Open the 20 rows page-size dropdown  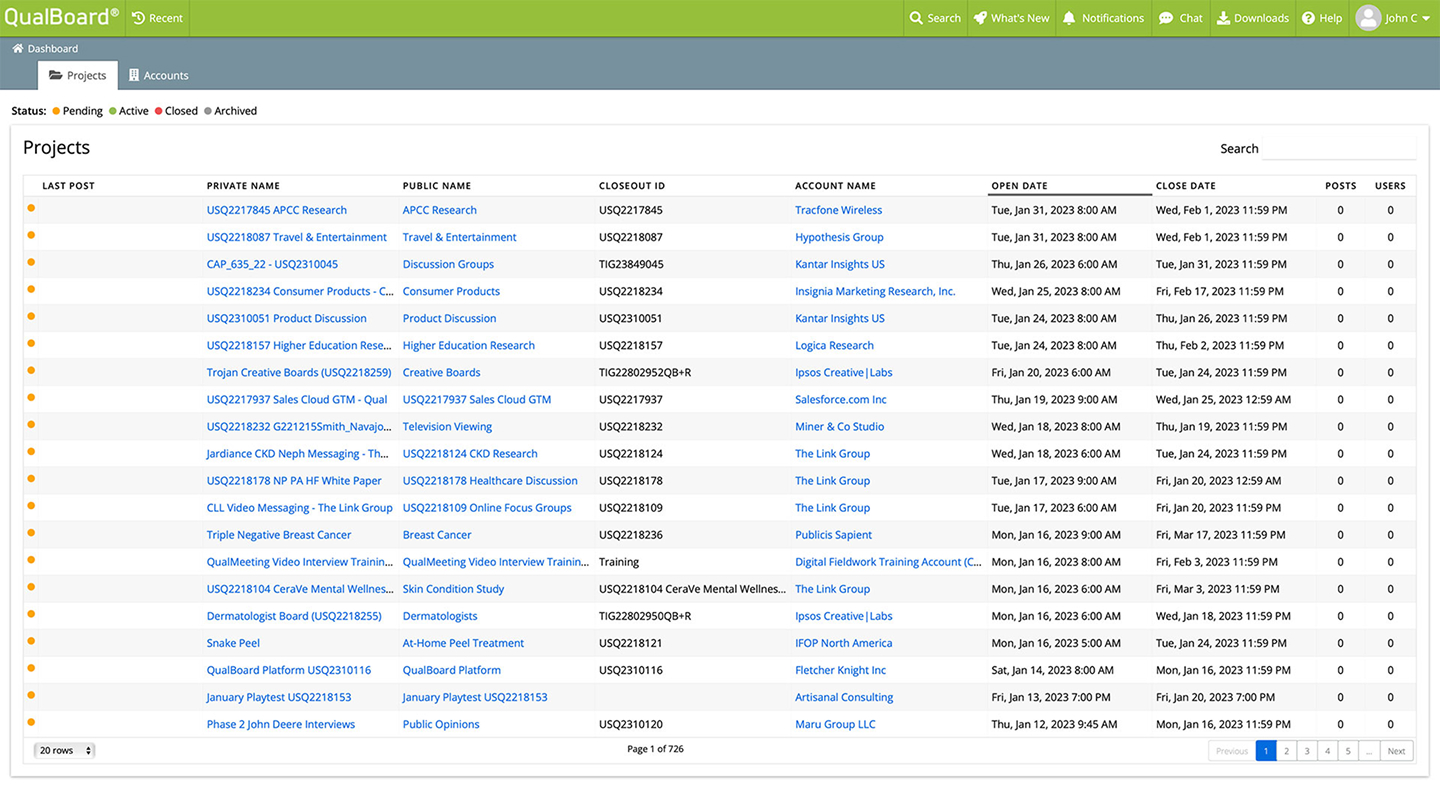click(65, 750)
